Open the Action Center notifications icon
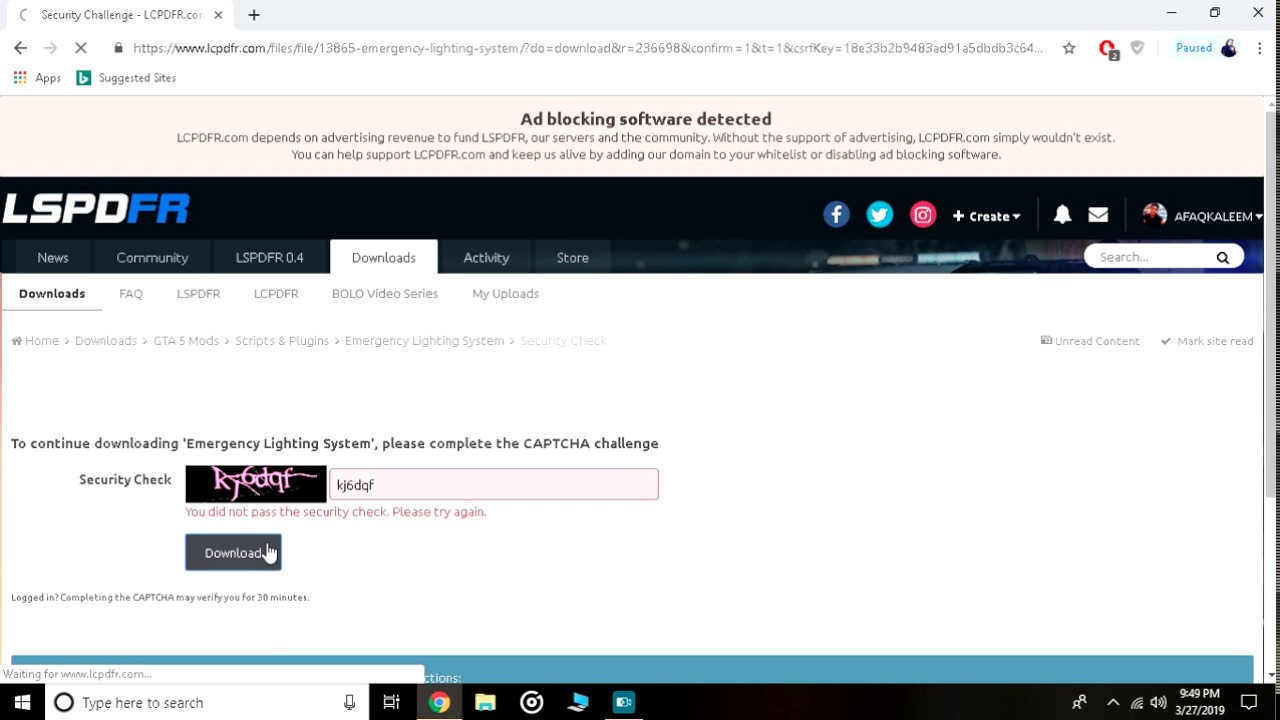 coord(1248,703)
